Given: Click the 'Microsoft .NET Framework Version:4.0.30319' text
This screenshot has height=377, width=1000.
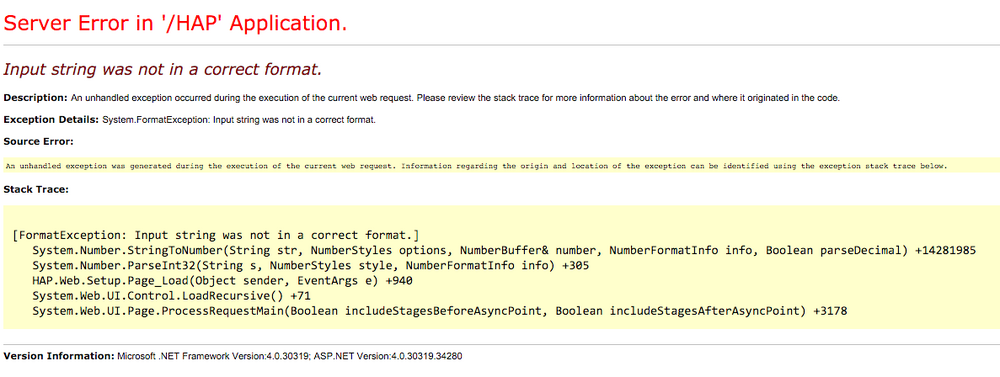Looking at the screenshot, I should 213,356.
